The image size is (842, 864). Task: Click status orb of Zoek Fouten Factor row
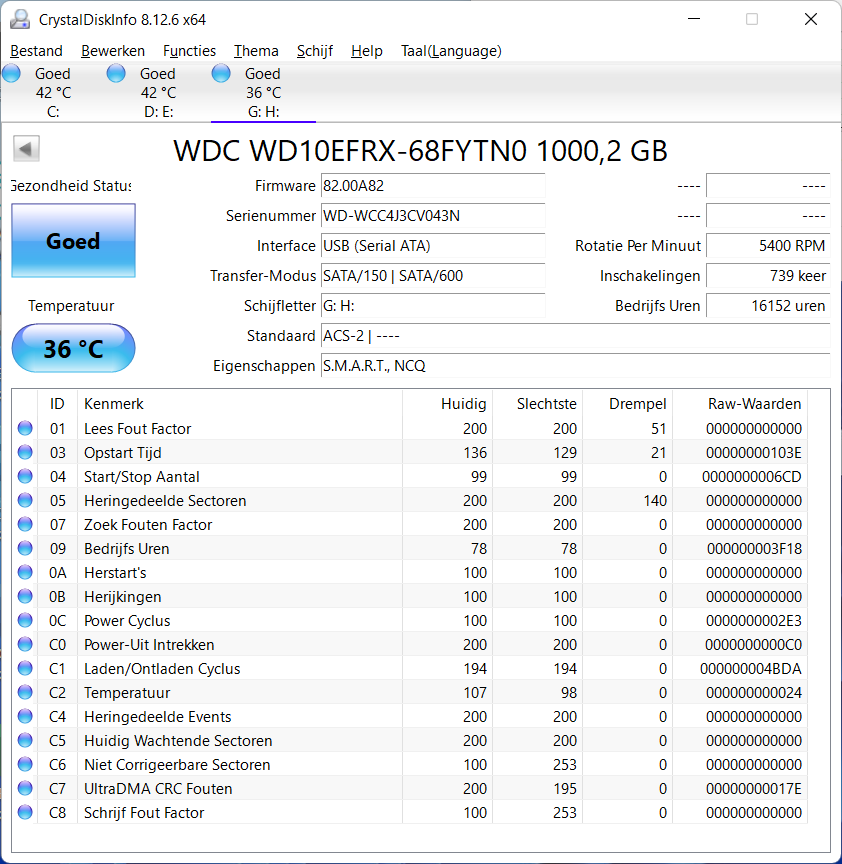pyautogui.click(x=25, y=524)
